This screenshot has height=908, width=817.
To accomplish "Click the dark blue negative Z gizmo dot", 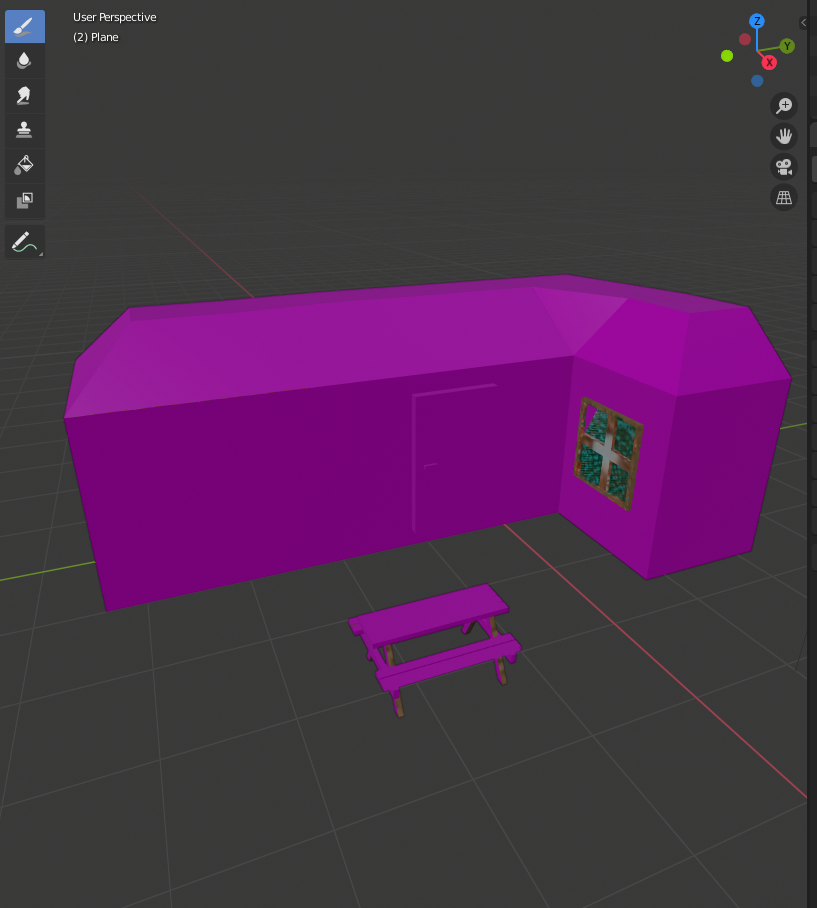I will (x=757, y=81).
